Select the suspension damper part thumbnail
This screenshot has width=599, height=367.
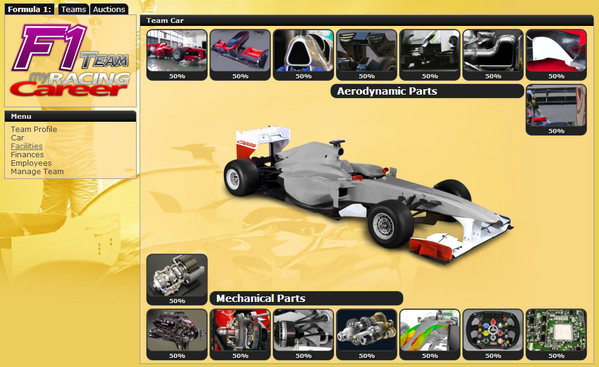[303, 334]
